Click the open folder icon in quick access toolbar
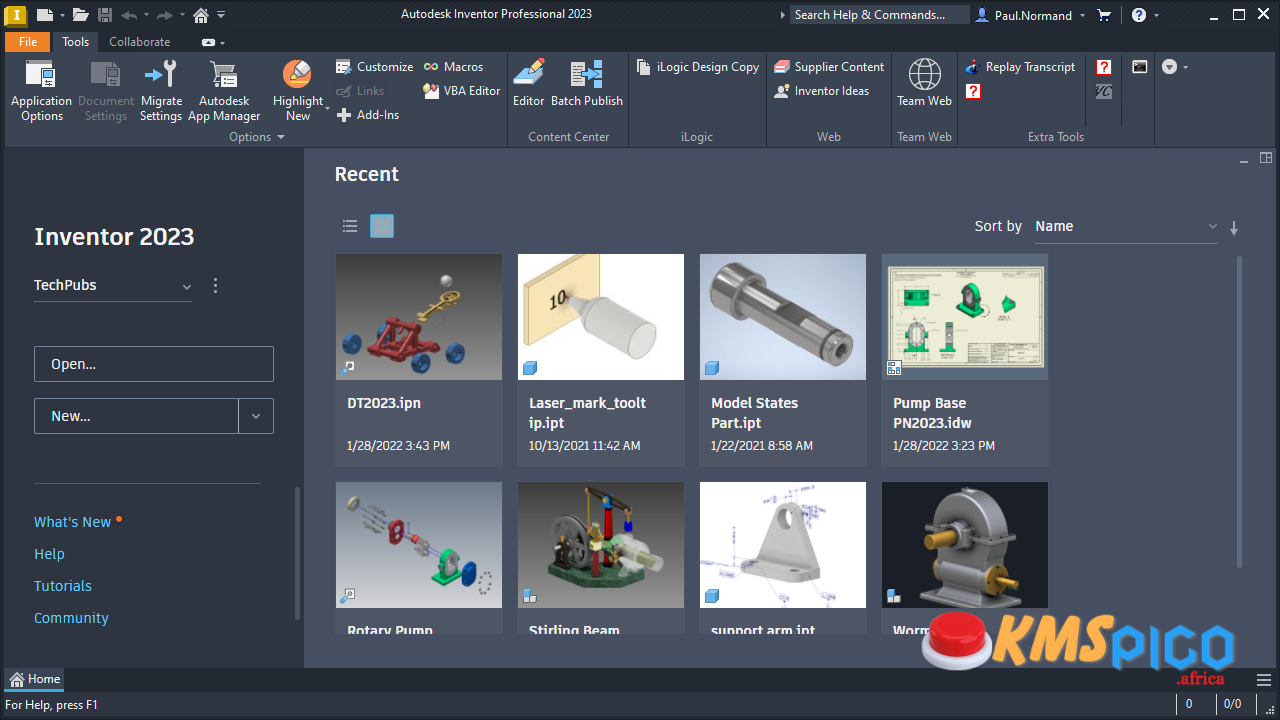 (81, 15)
